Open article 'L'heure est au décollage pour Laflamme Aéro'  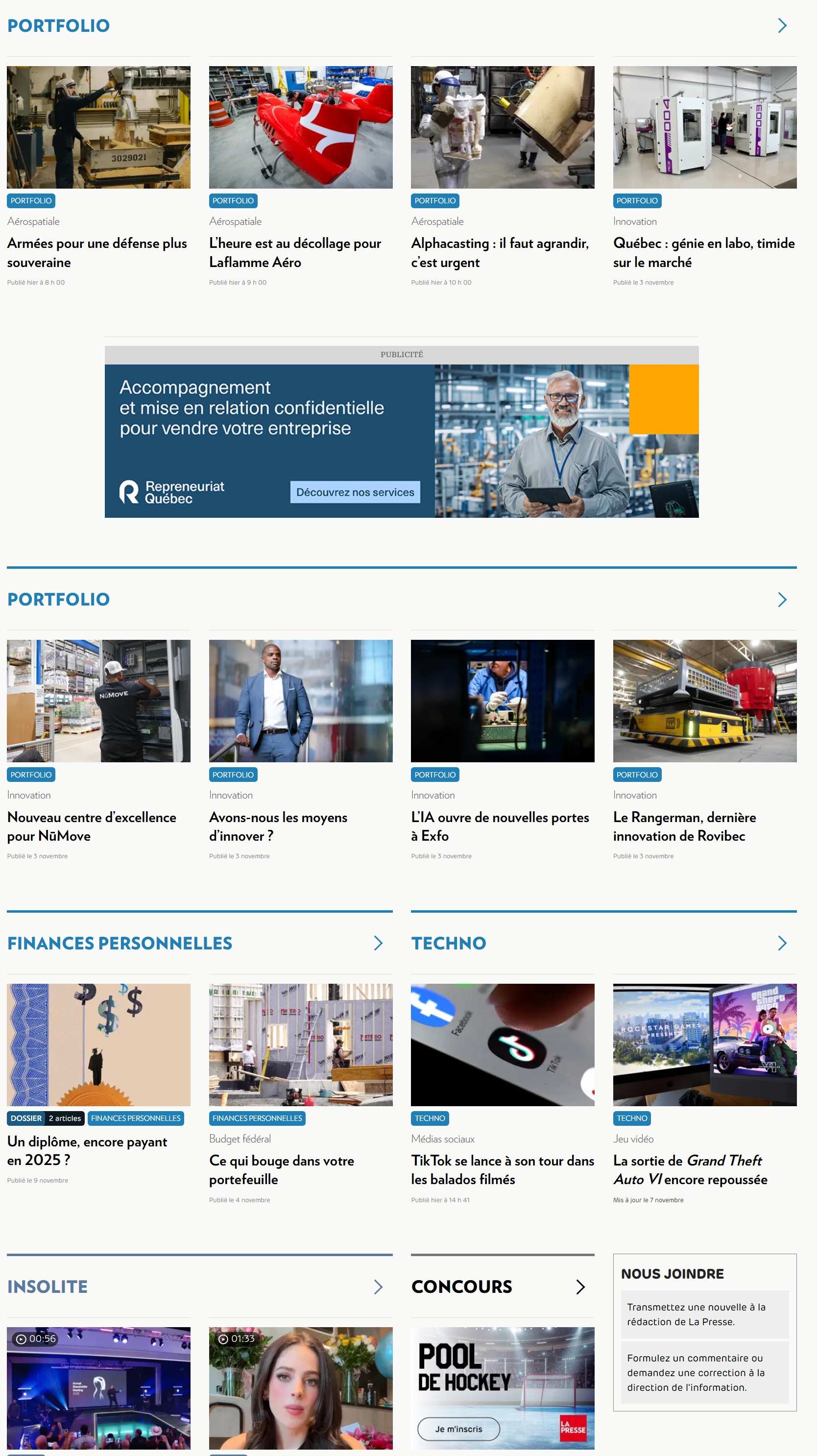point(294,253)
